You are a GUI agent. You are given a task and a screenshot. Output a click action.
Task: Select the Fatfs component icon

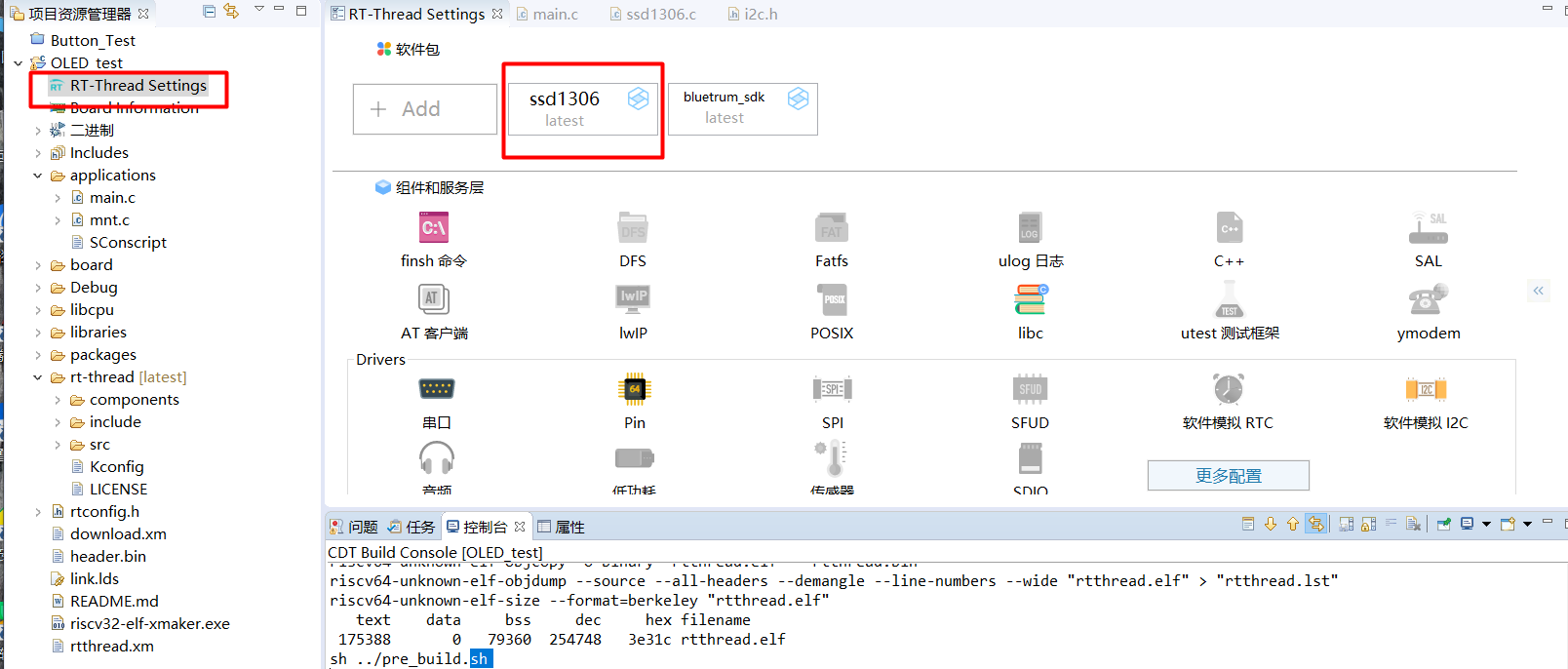click(832, 228)
